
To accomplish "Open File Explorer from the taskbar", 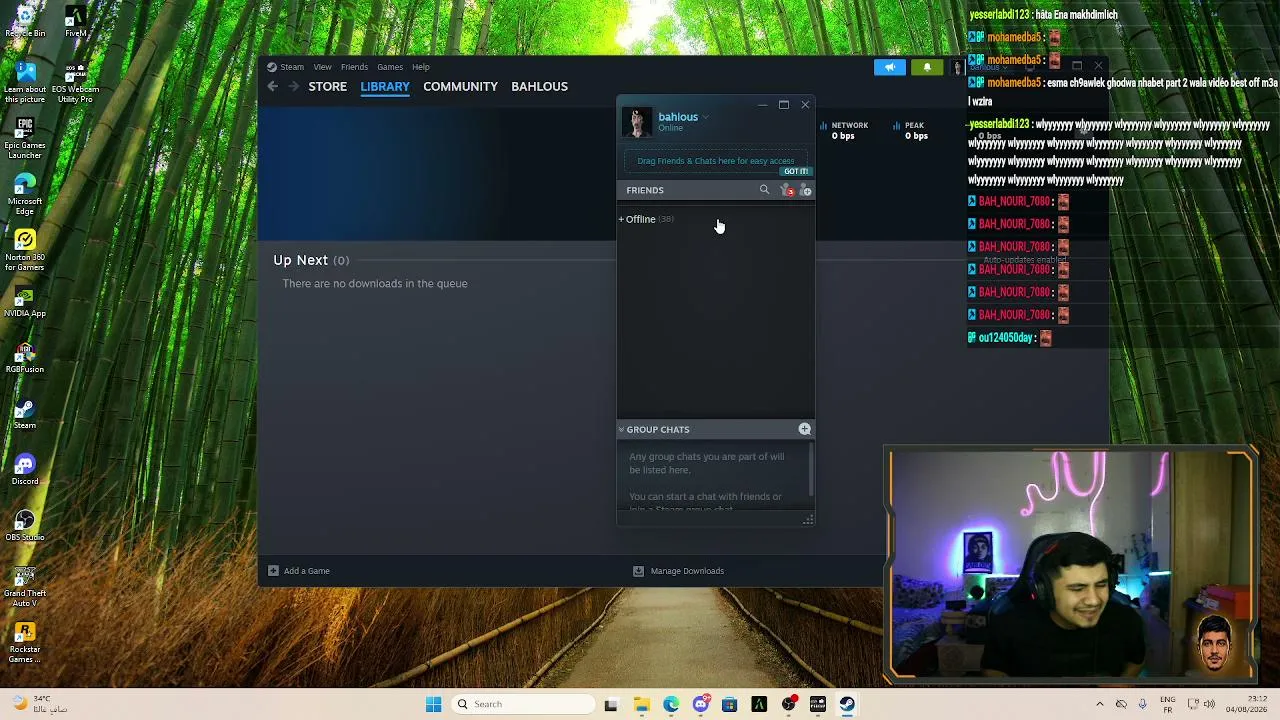I will (x=641, y=704).
